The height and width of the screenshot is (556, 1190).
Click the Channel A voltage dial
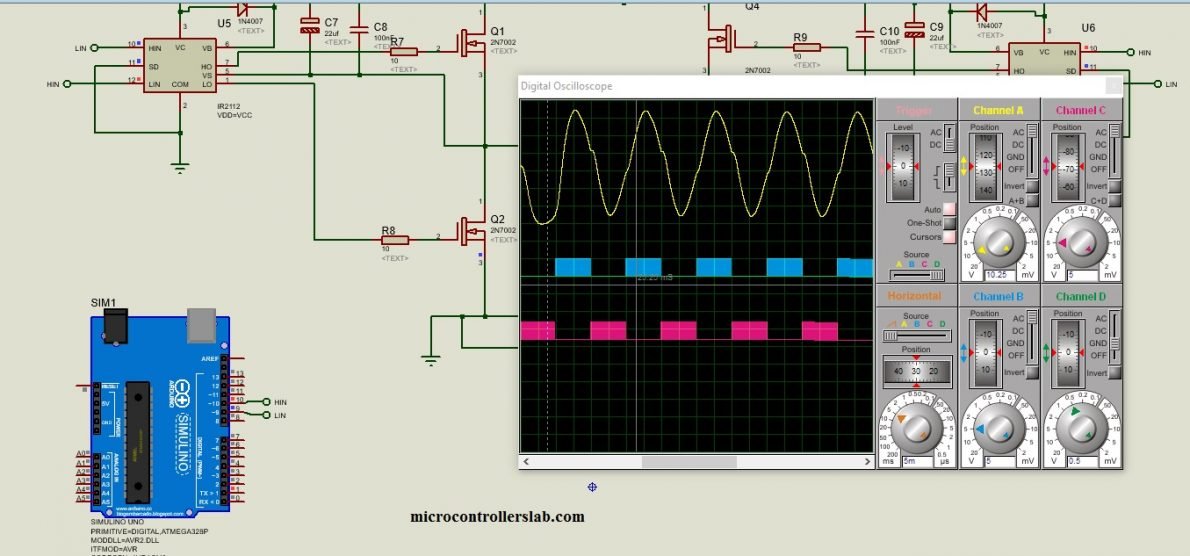(999, 242)
